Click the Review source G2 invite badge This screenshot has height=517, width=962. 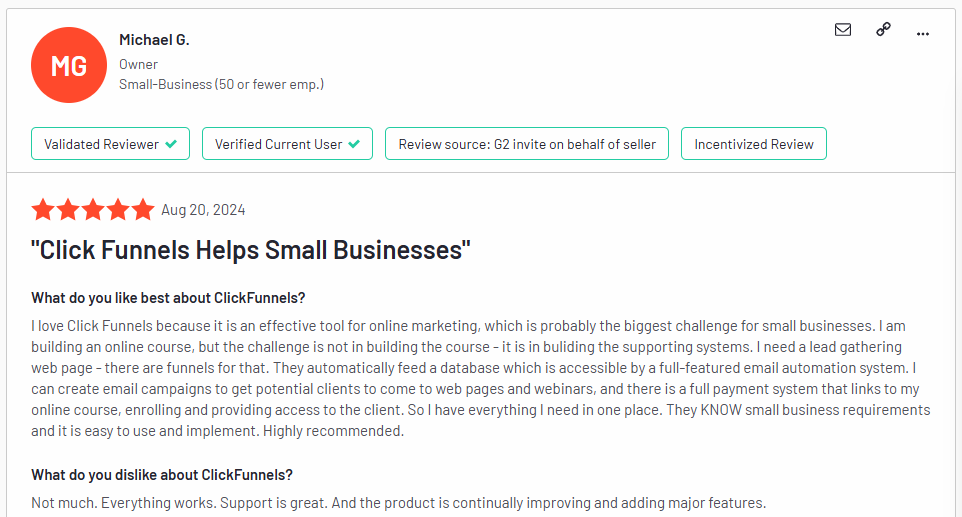pos(527,144)
